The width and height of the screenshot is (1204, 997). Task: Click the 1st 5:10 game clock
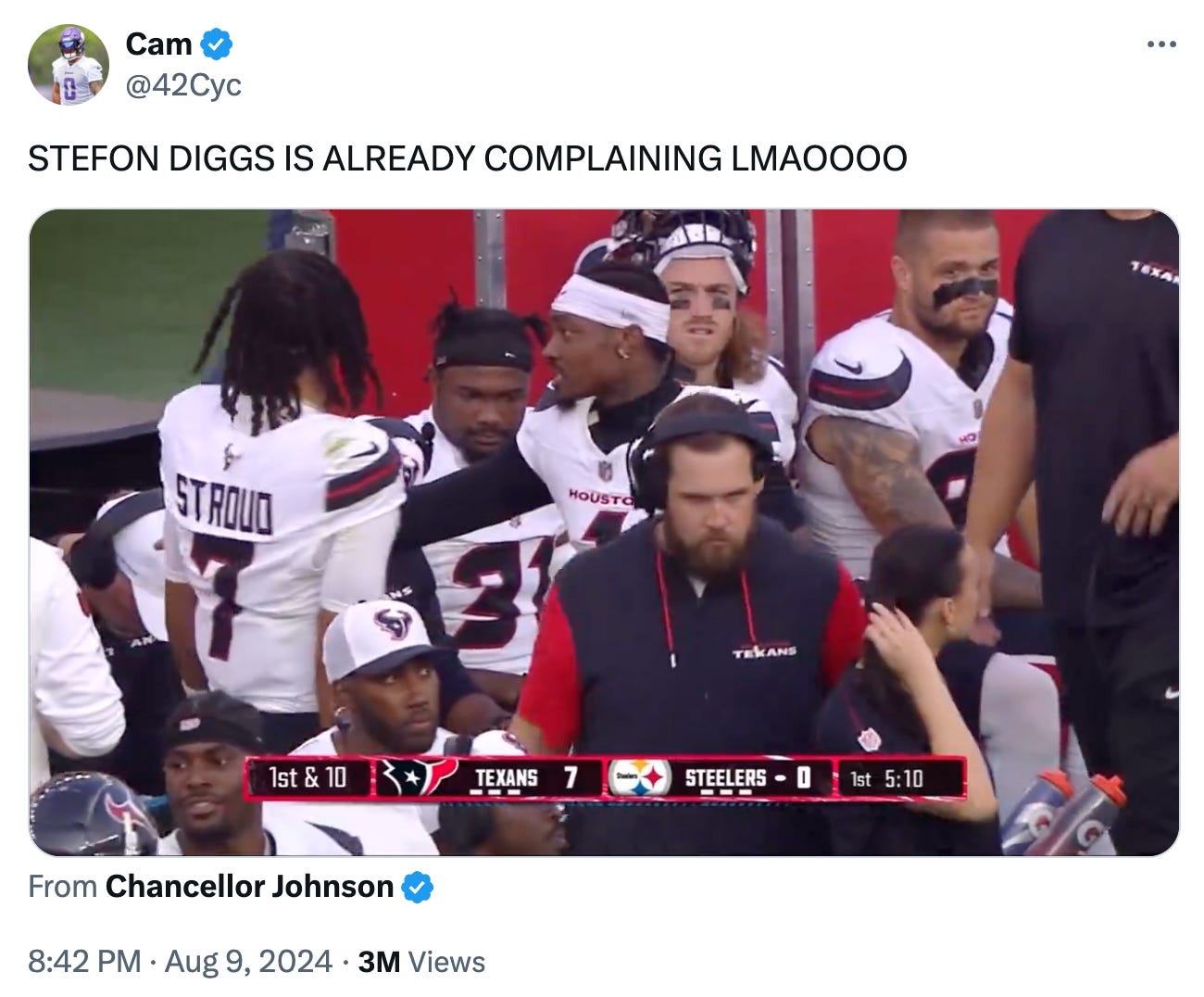coord(887,778)
